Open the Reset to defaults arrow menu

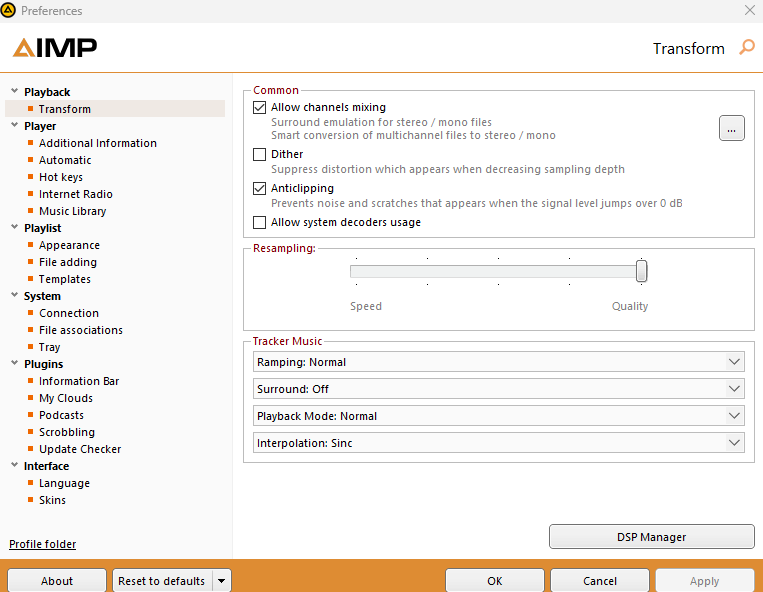(222, 581)
